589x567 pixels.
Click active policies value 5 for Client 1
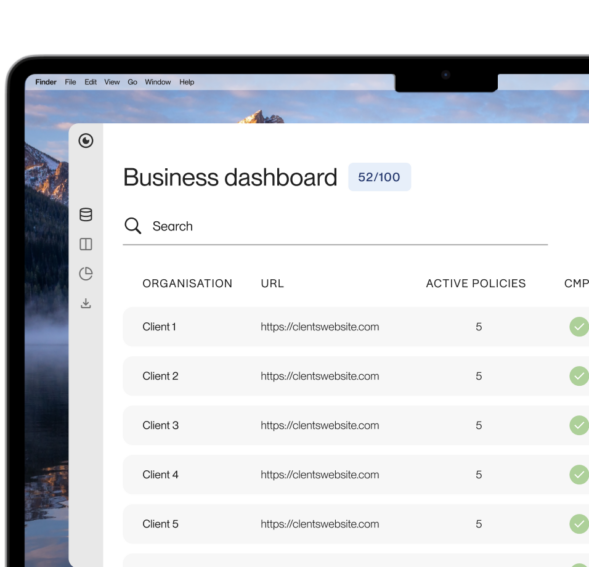click(479, 327)
